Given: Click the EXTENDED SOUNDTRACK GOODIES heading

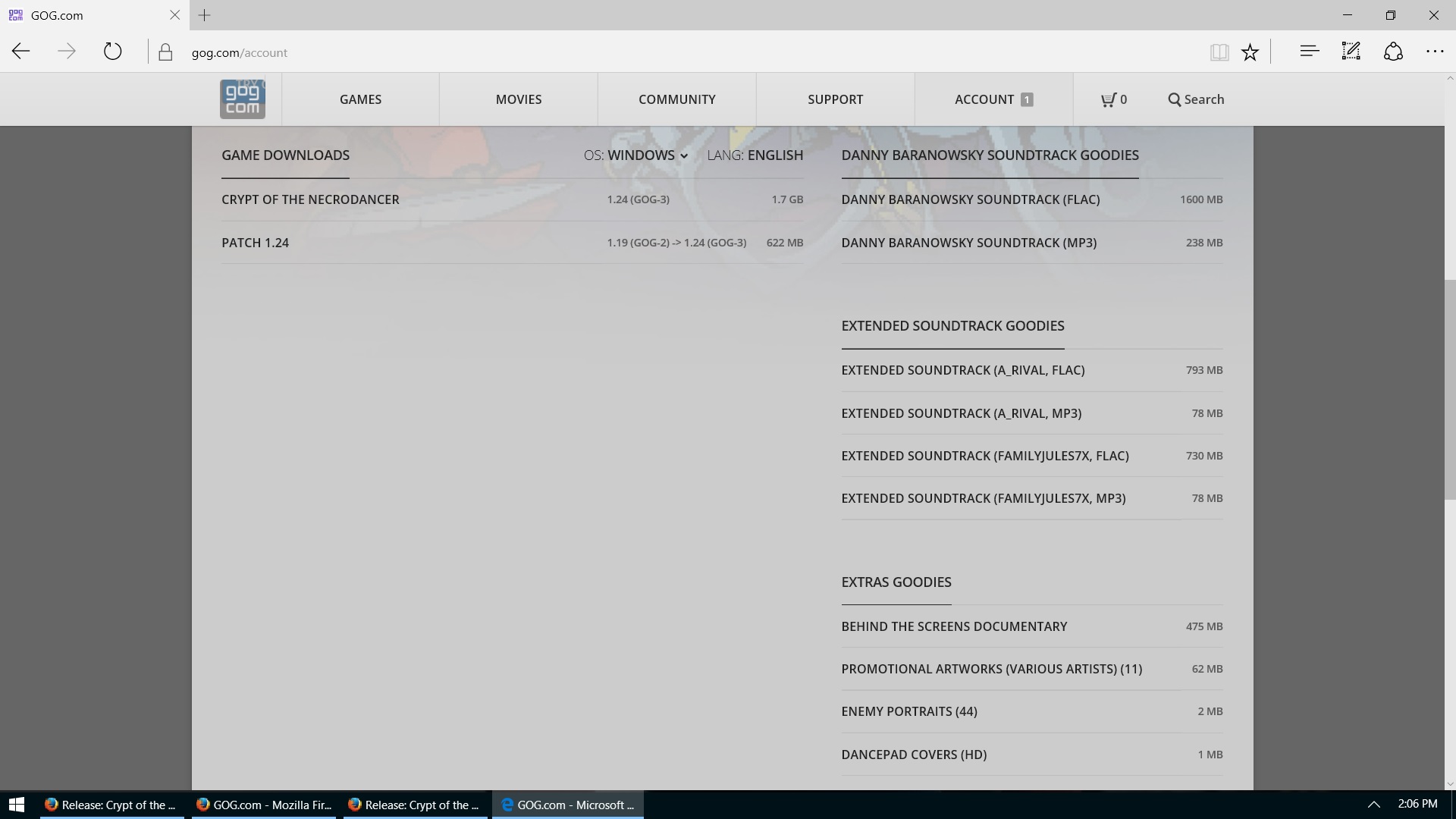Looking at the screenshot, I should pyautogui.click(x=952, y=326).
